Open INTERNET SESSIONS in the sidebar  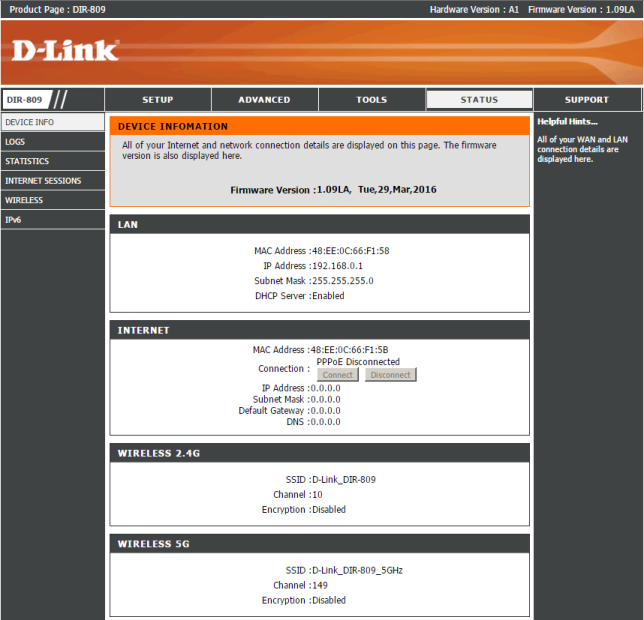click(x=53, y=181)
